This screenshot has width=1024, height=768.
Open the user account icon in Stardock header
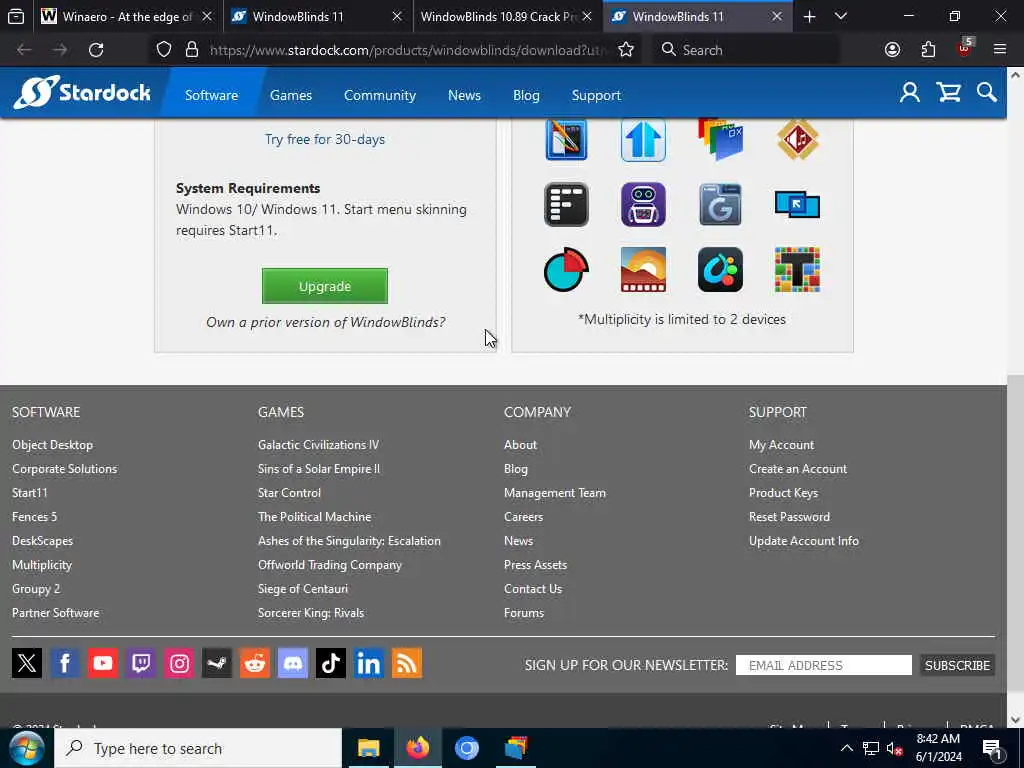click(910, 93)
